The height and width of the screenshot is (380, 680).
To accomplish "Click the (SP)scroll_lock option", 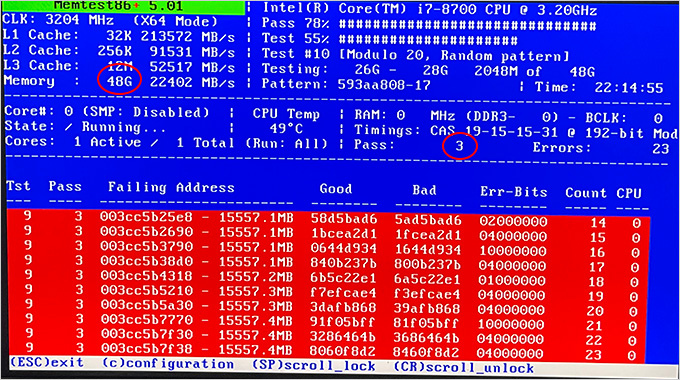I will [314, 365].
